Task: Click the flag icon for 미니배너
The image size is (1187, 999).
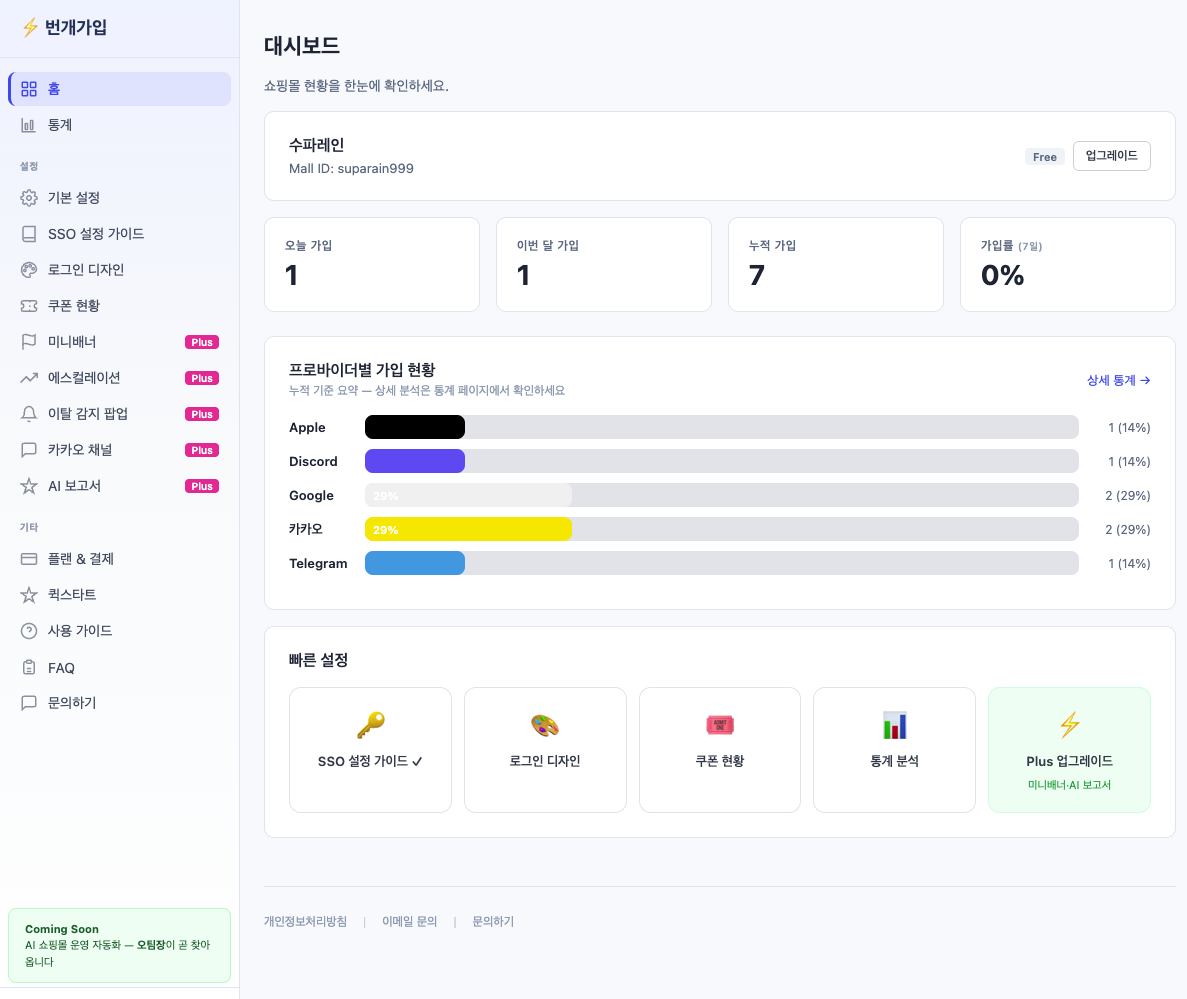Action: point(29,342)
